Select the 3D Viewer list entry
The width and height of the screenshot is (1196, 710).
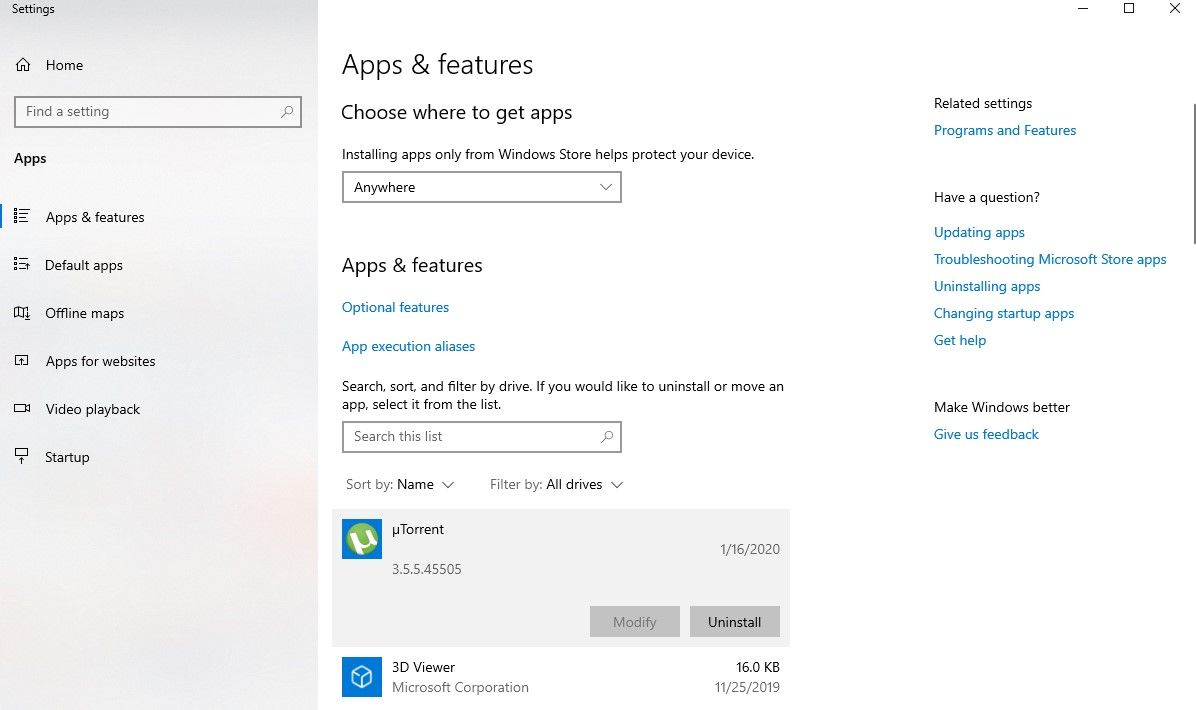coord(561,677)
